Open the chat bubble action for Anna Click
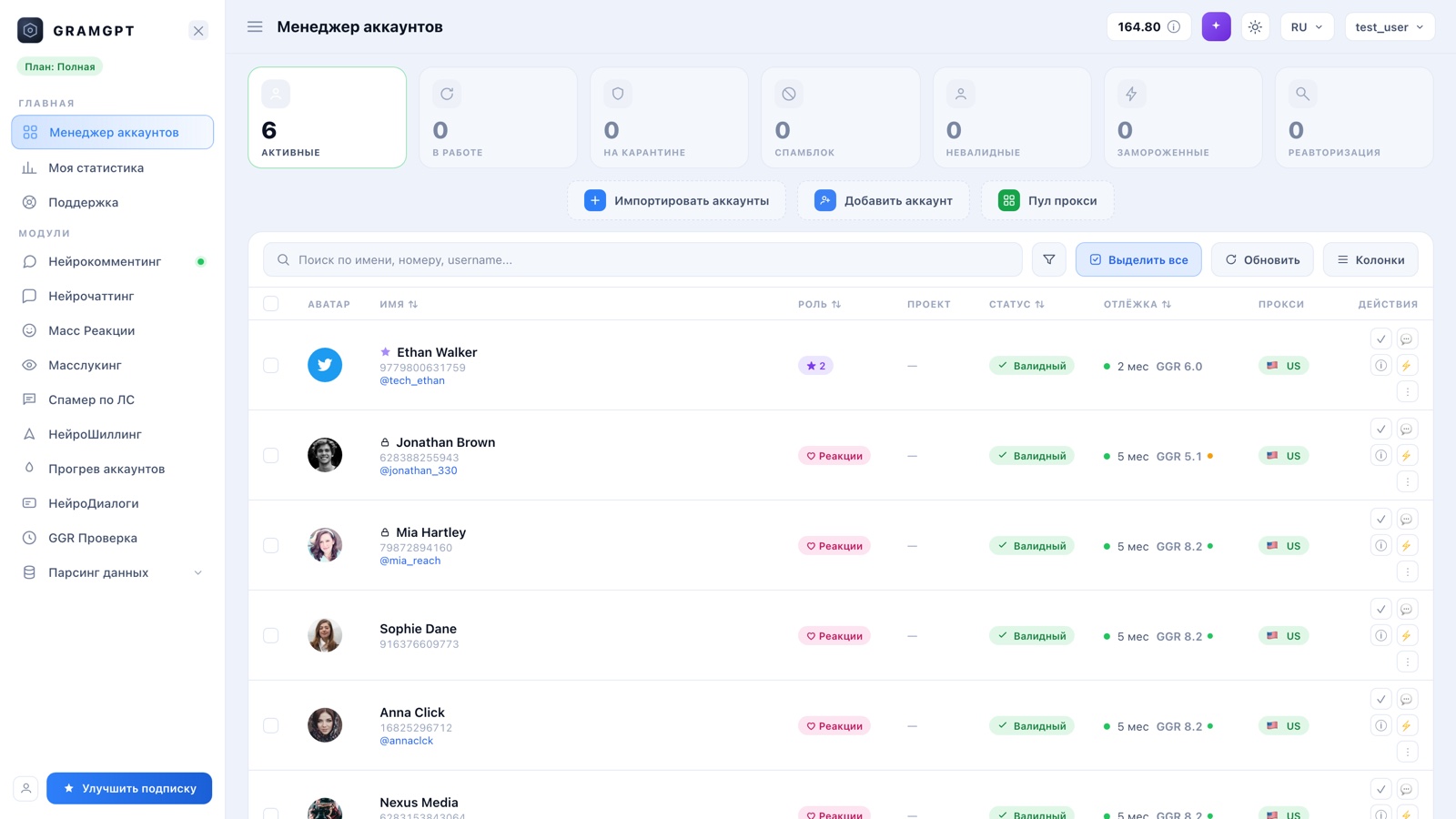This screenshot has height=819, width=1456. pyautogui.click(x=1407, y=700)
